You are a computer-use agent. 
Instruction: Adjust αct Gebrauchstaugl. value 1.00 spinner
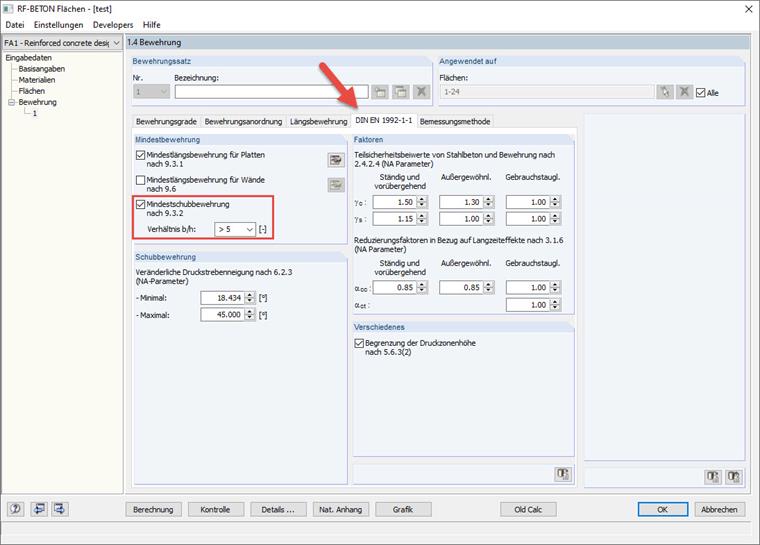pos(555,305)
